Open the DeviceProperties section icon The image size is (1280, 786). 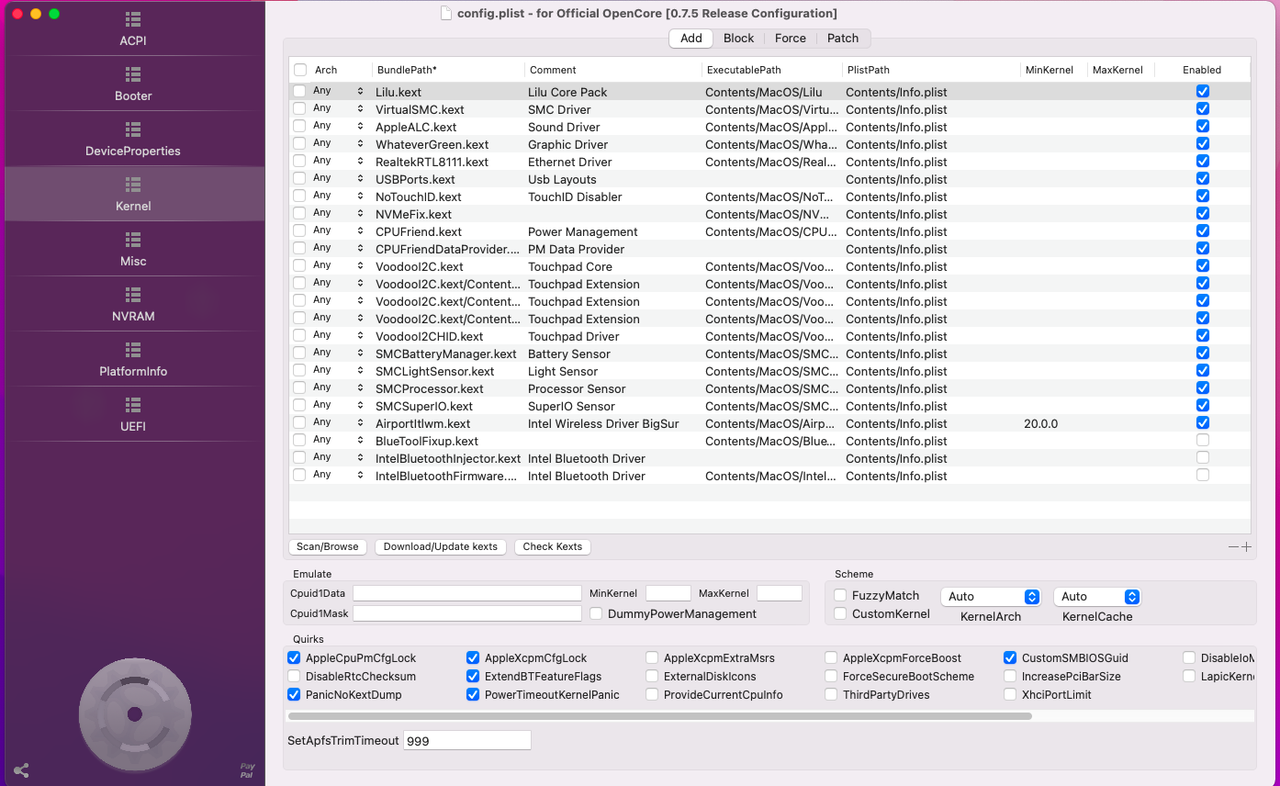133,130
